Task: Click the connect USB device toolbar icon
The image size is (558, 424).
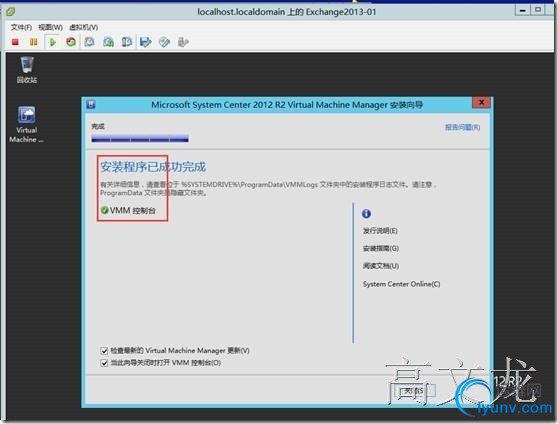Action: 183,42
